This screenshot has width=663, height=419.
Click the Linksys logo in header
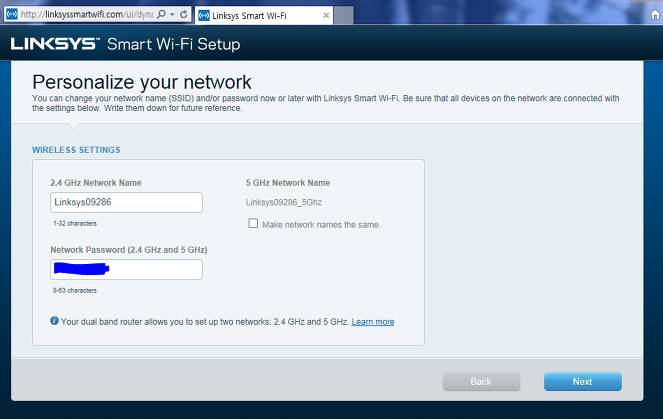pyautogui.click(x=55, y=44)
